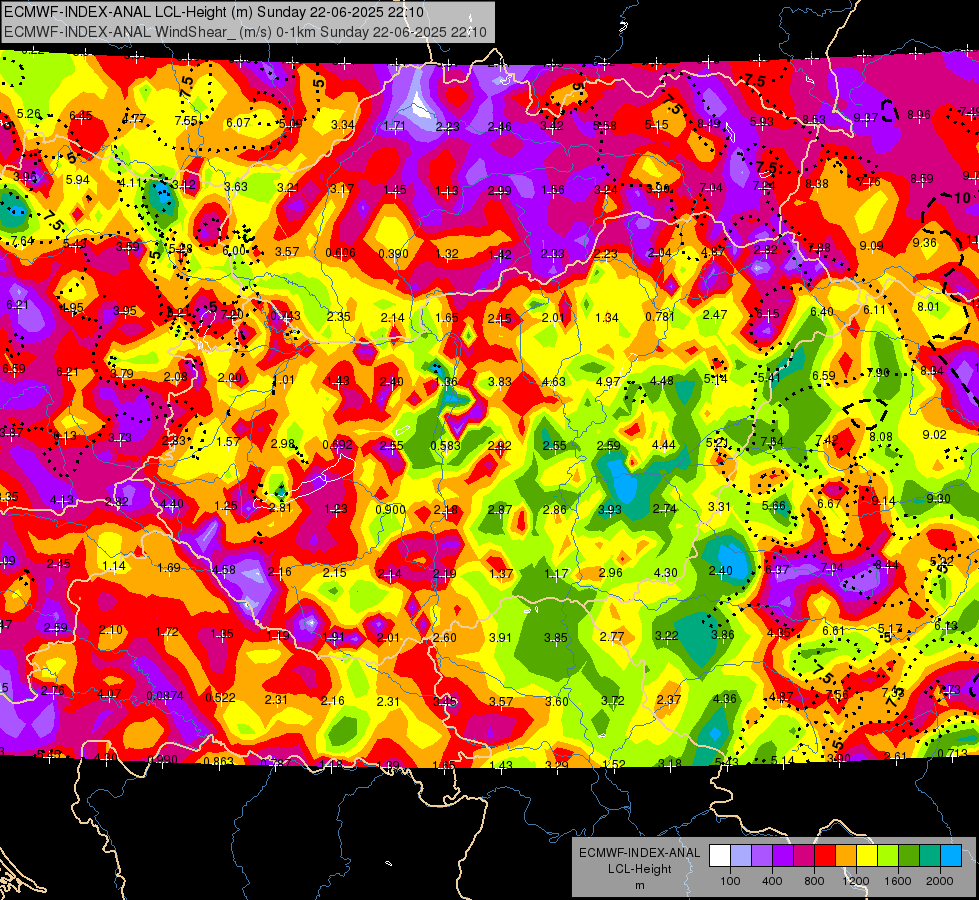The height and width of the screenshot is (900, 979).
Task: Click the teal green legend swatch
Action: point(930,856)
